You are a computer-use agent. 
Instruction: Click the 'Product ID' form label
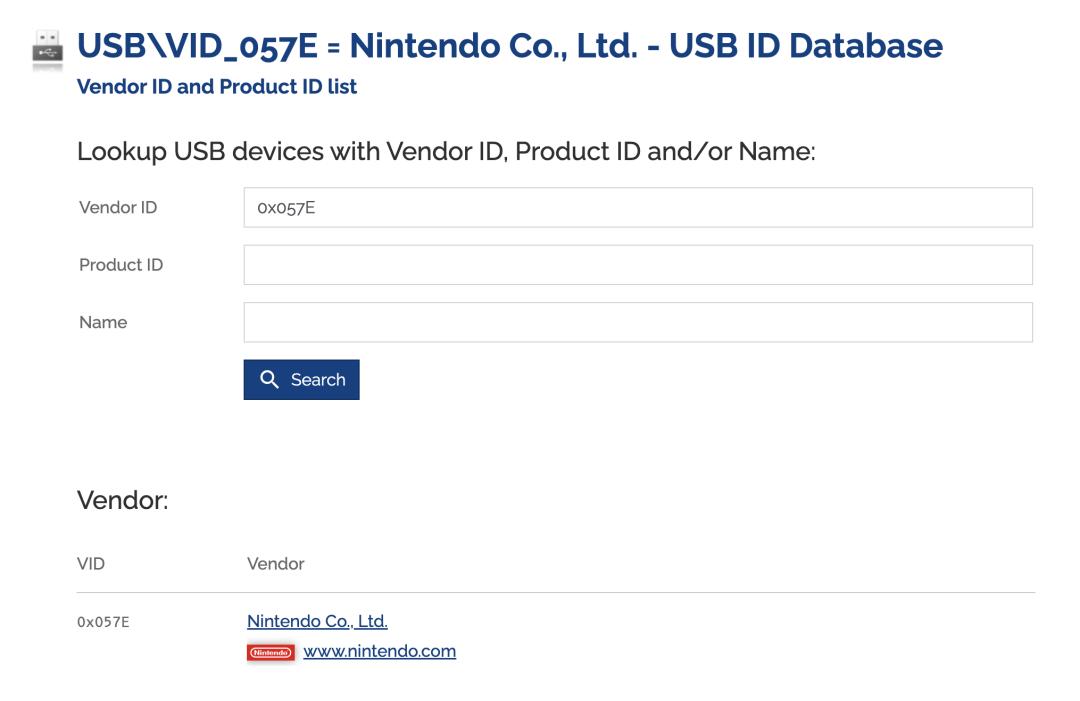click(121, 265)
